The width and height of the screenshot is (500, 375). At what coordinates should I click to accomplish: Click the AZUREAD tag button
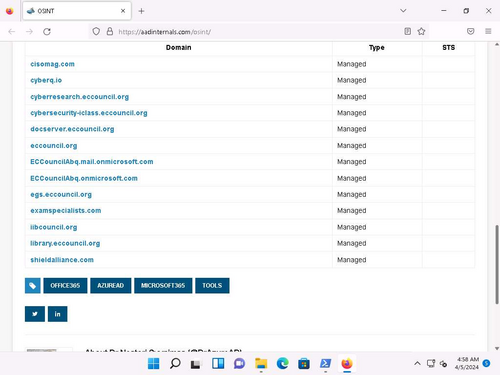(x=111, y=286)
